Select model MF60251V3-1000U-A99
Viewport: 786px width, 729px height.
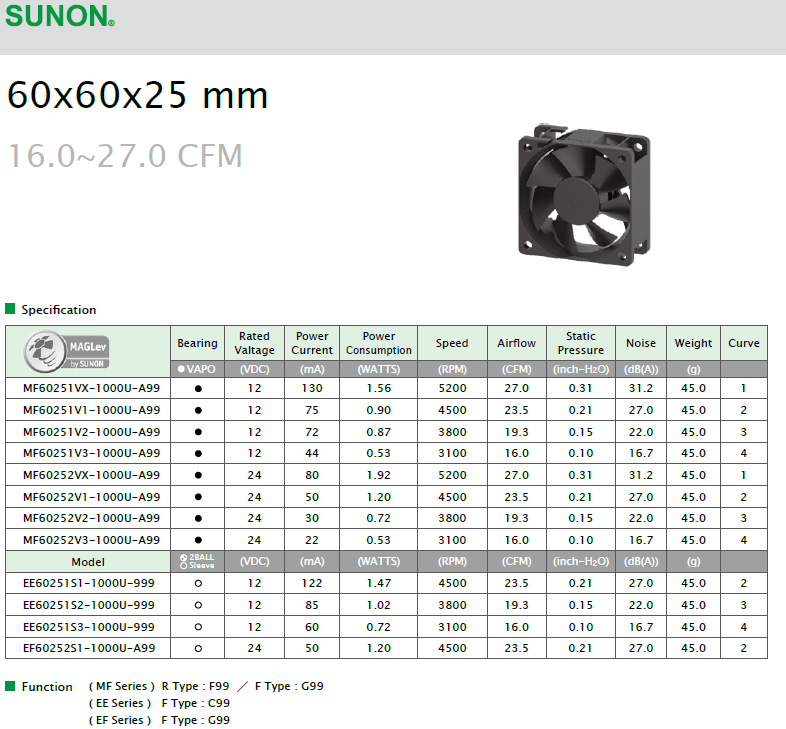pyautogui.click(x=92, y=453)
